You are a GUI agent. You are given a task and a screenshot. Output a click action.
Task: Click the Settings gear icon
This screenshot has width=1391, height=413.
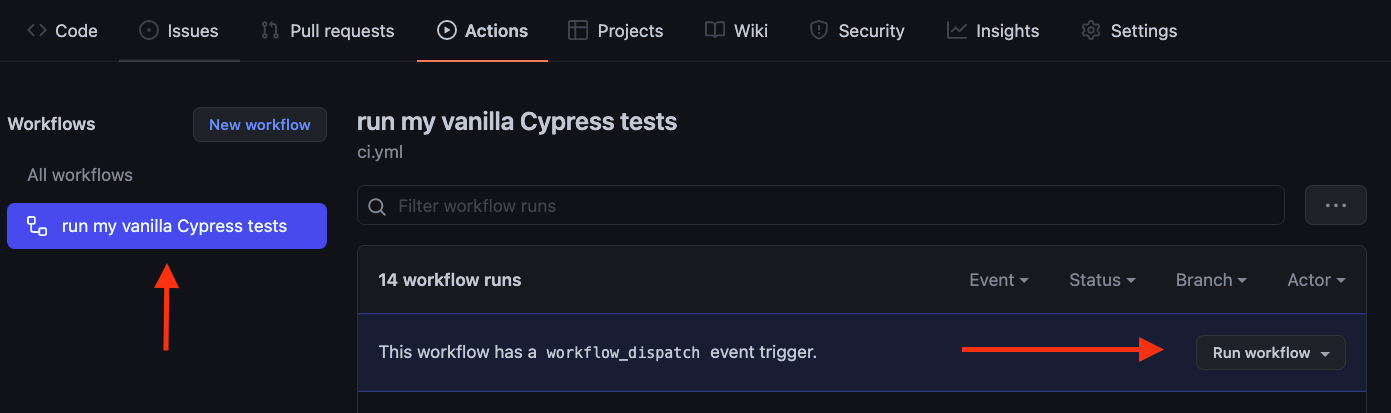(x=1091, y=31)
